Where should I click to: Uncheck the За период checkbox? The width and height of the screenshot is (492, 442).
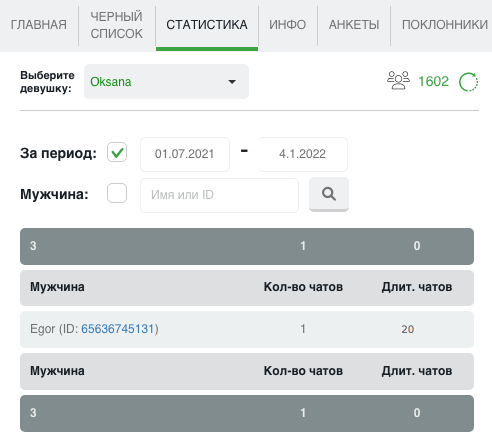(117, 152)
